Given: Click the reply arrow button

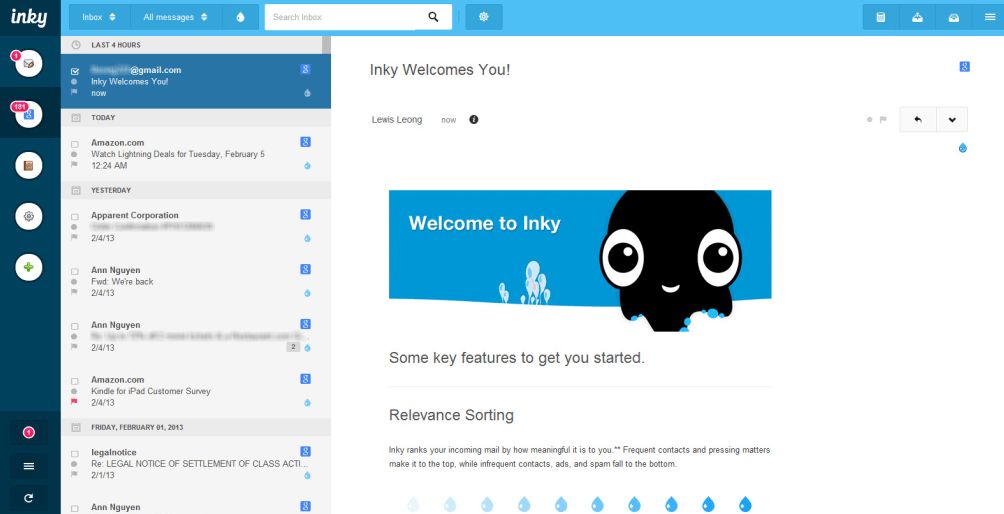Looking at the screenshot, I should click(917, 119).
